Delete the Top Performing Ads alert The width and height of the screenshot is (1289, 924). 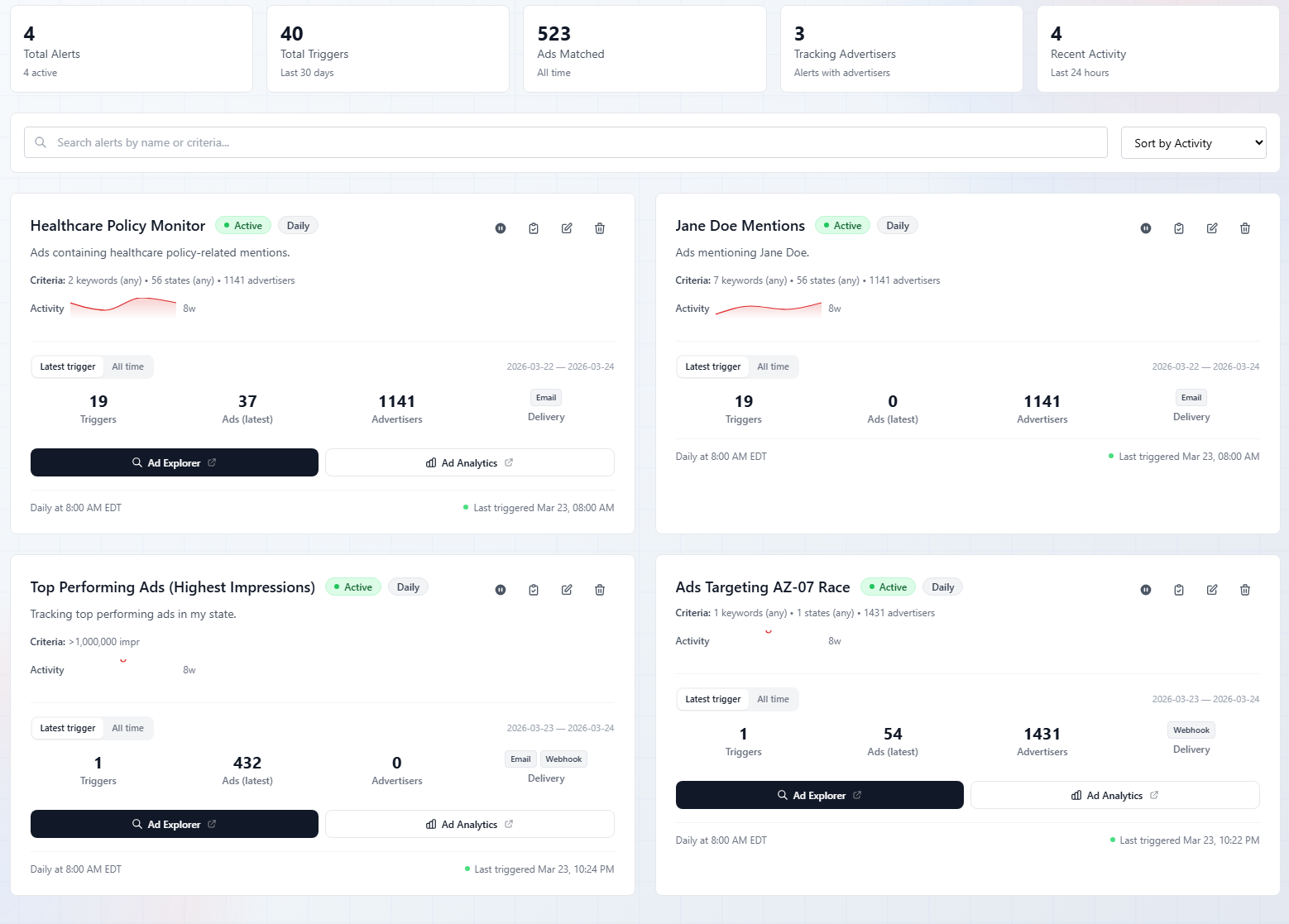[599, 589]
